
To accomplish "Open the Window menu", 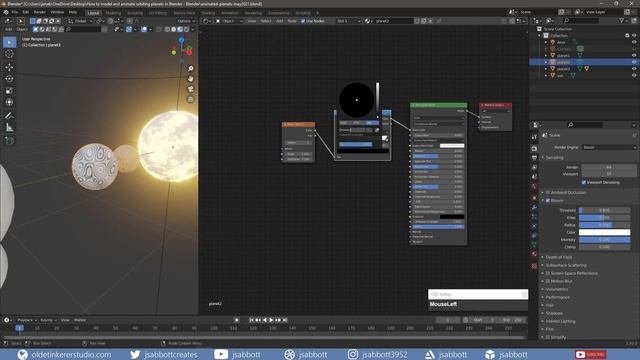I will point(57,12).
